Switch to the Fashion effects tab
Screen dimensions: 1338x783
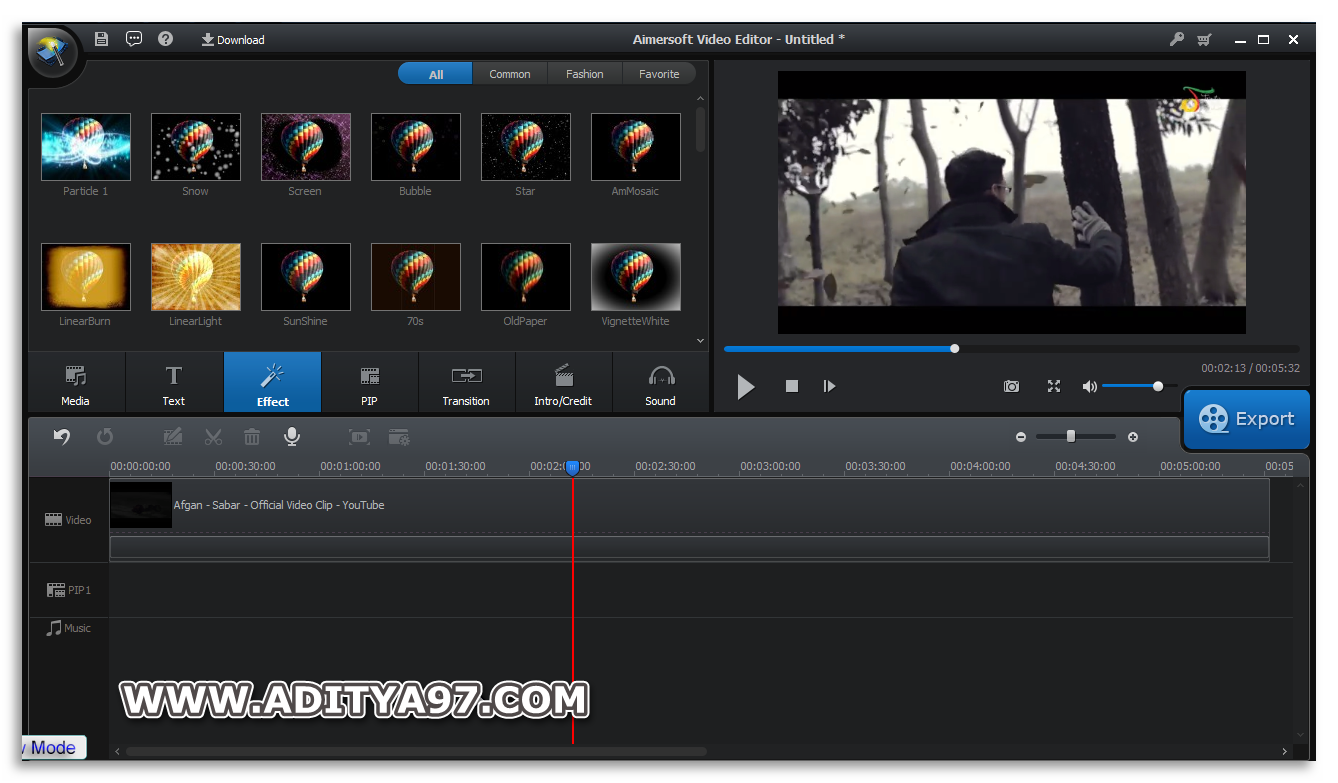pyautogui.click(x=585, y=74)
